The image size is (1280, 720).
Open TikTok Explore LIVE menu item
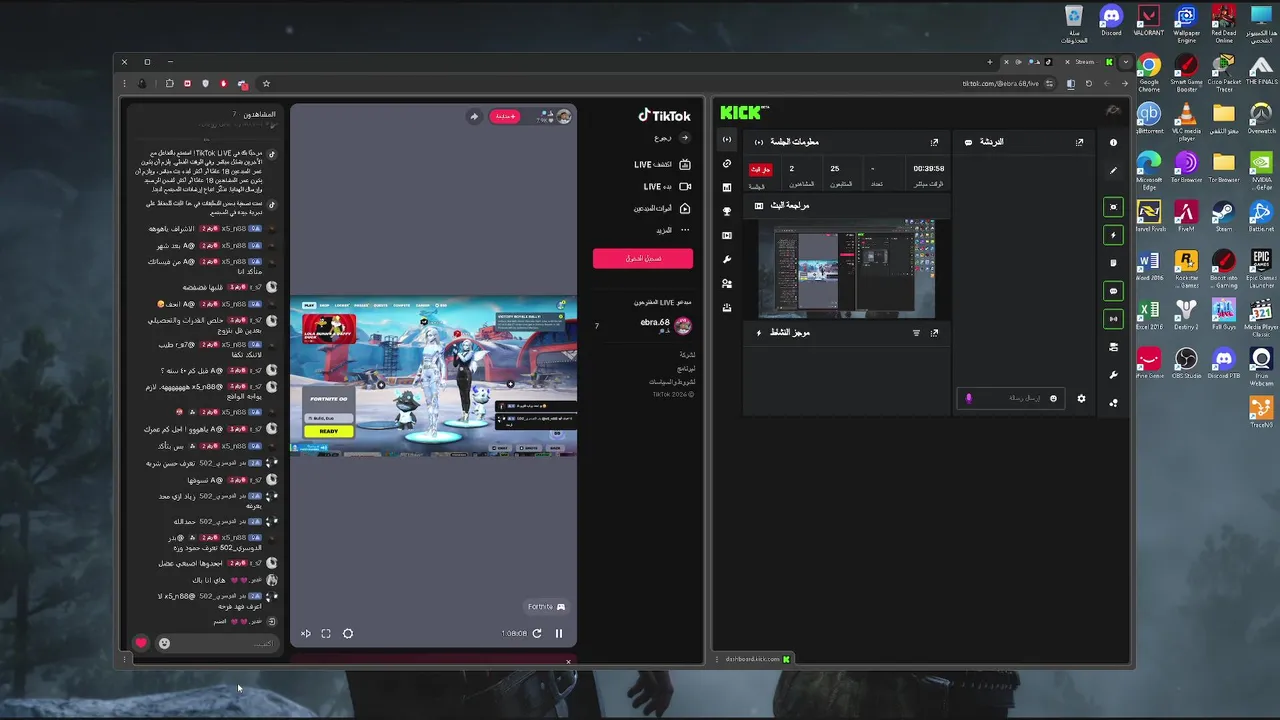pos(662,164)
